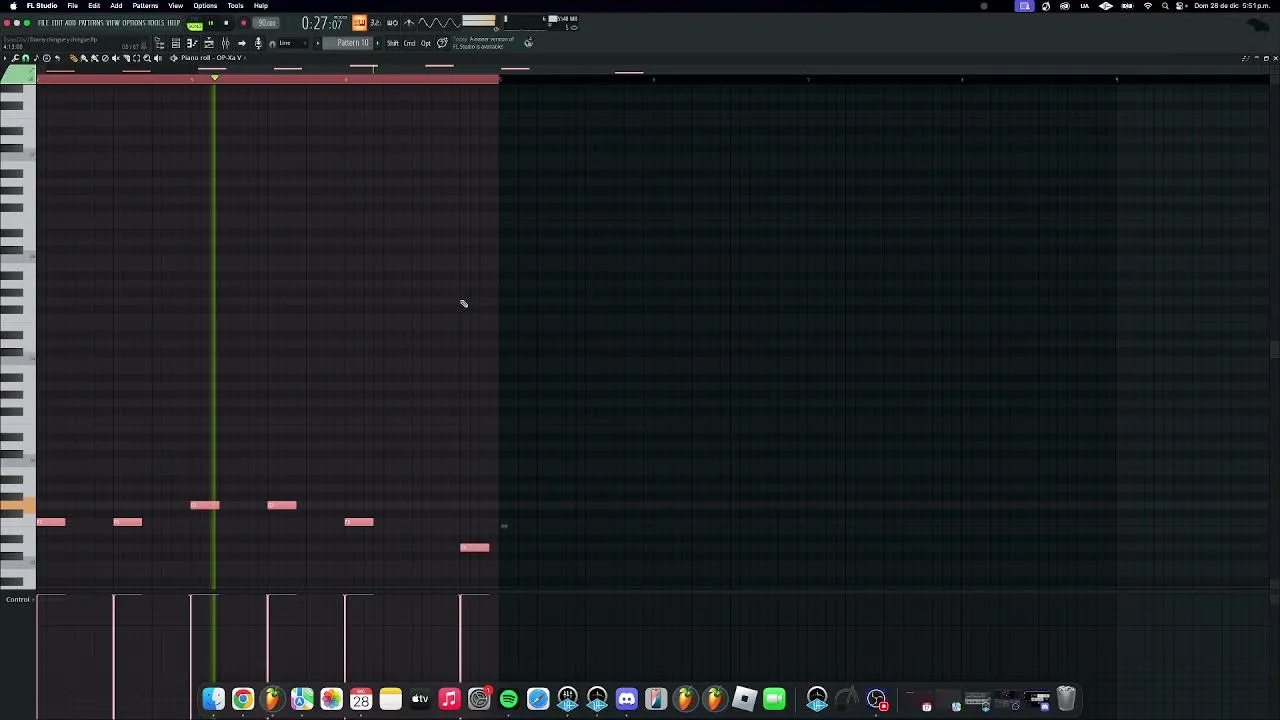Open the Add menu in the macOS menu bar
Image resolution: width=1280 pixels, height=720 pixels.
116,6
